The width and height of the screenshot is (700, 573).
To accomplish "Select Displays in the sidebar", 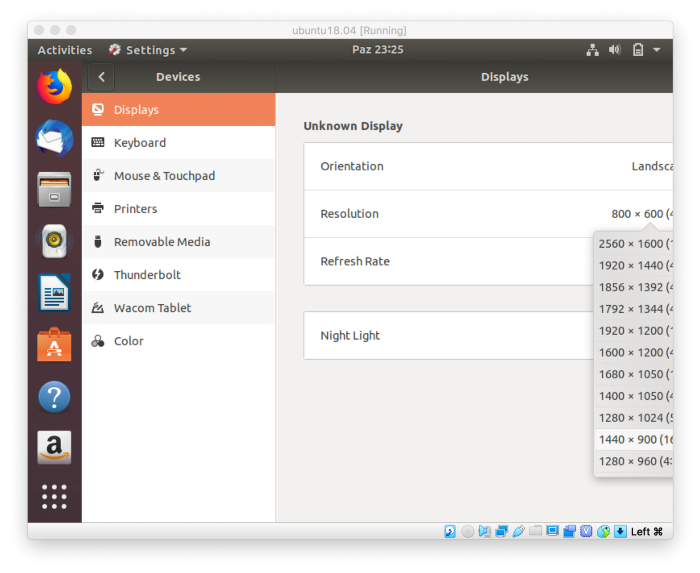I will coord(179,109).
